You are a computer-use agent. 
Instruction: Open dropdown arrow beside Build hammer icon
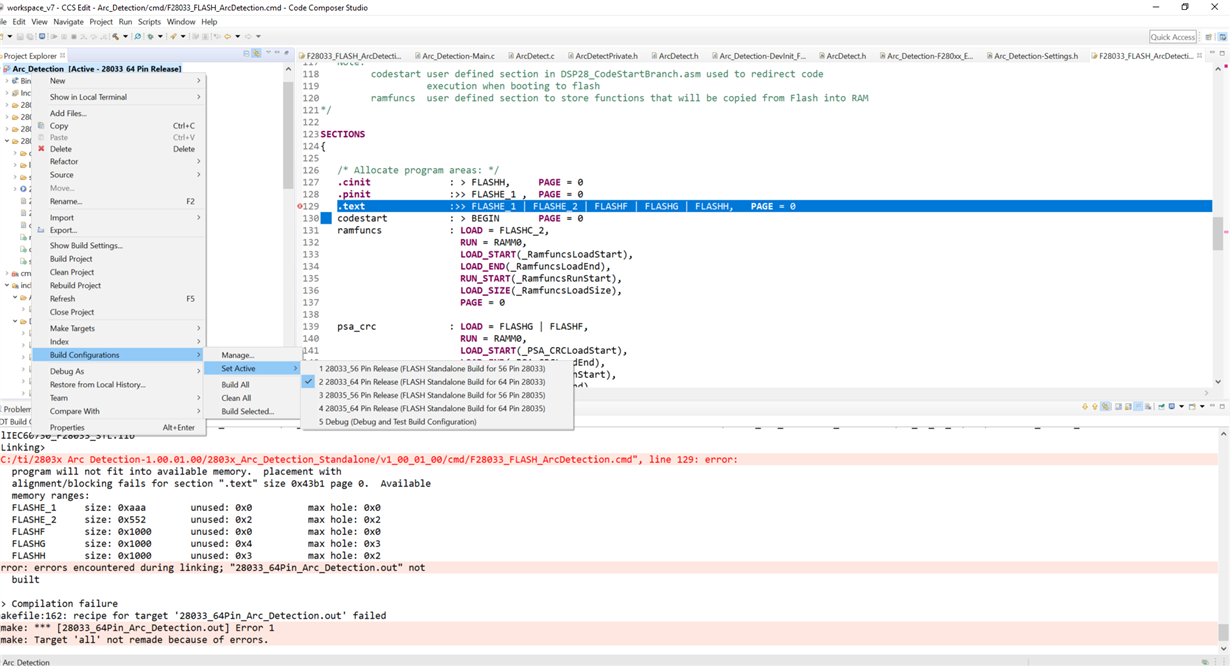pyautogui.click(x=125, y=37)
